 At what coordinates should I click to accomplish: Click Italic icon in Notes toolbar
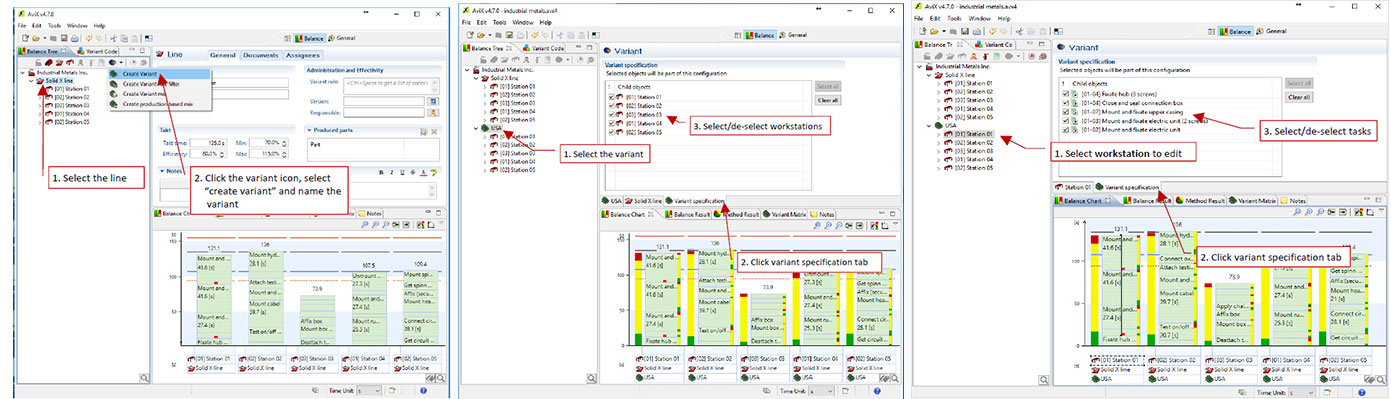[391, 172]
